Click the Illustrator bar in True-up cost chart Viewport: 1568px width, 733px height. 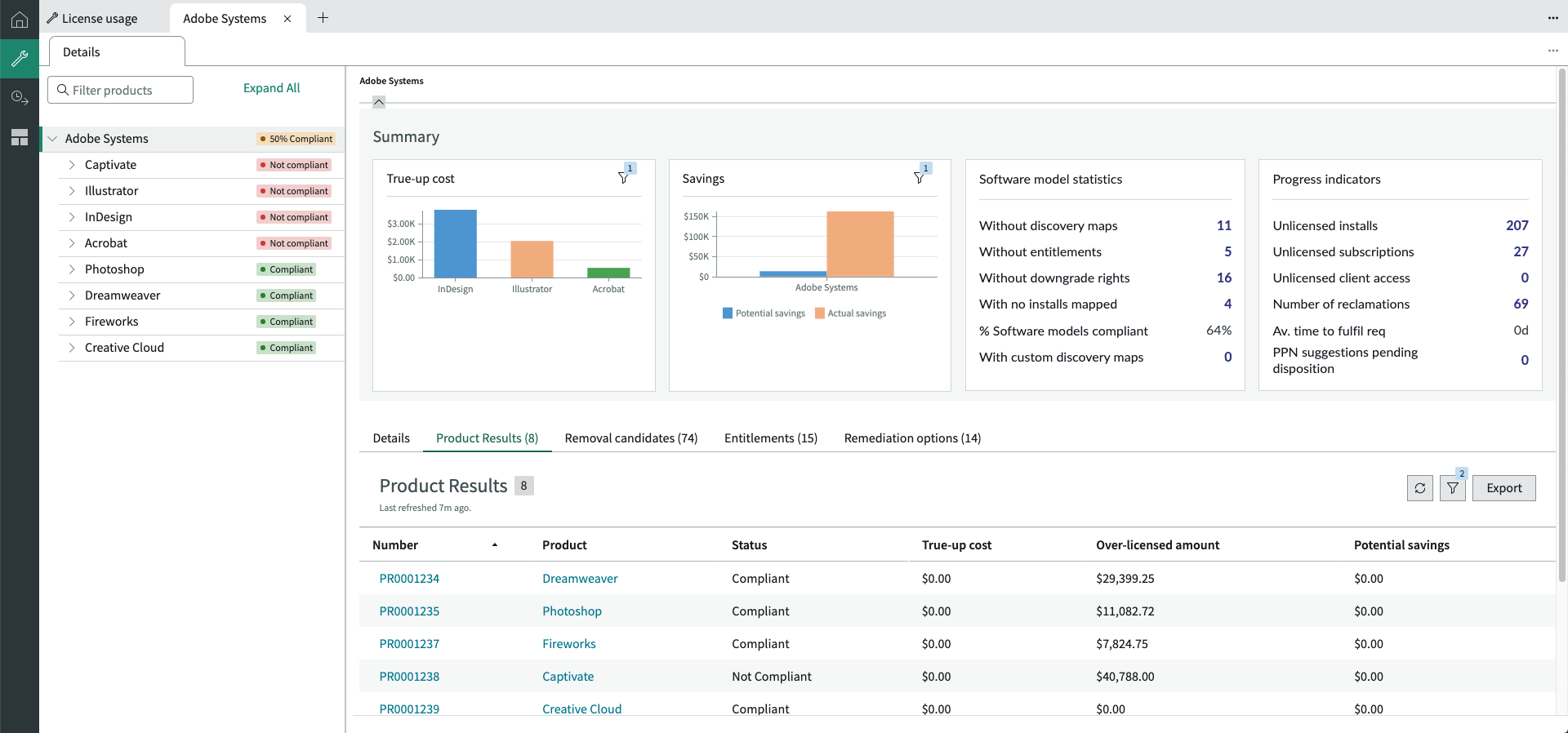532,260
